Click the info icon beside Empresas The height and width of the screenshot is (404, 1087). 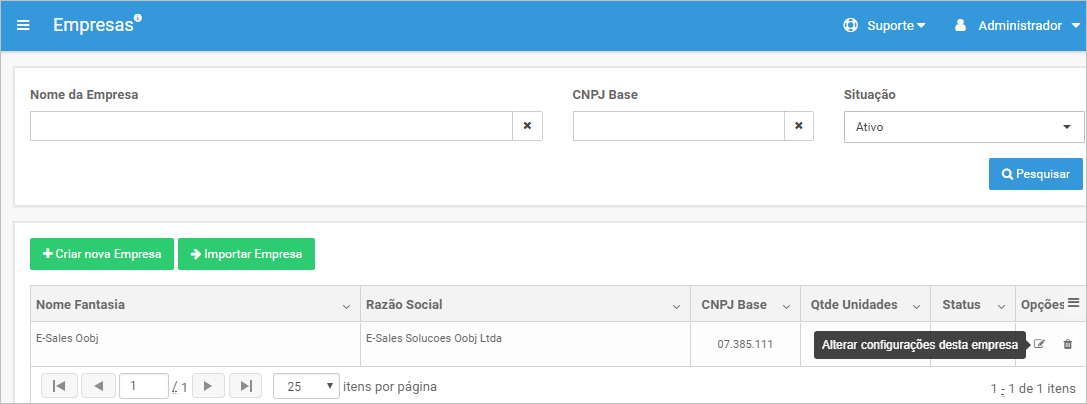(137, 18)
